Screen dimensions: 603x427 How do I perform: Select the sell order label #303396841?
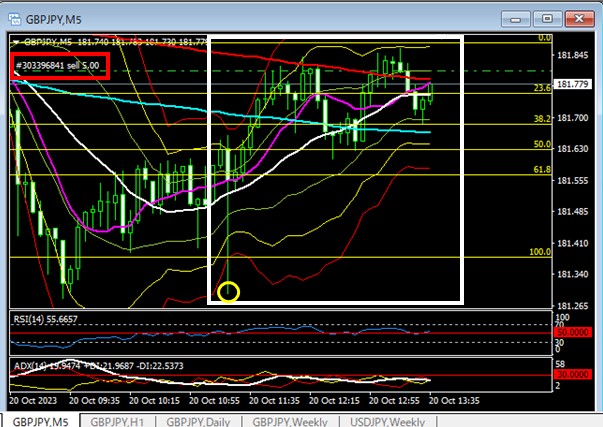(x=56, y=66)
